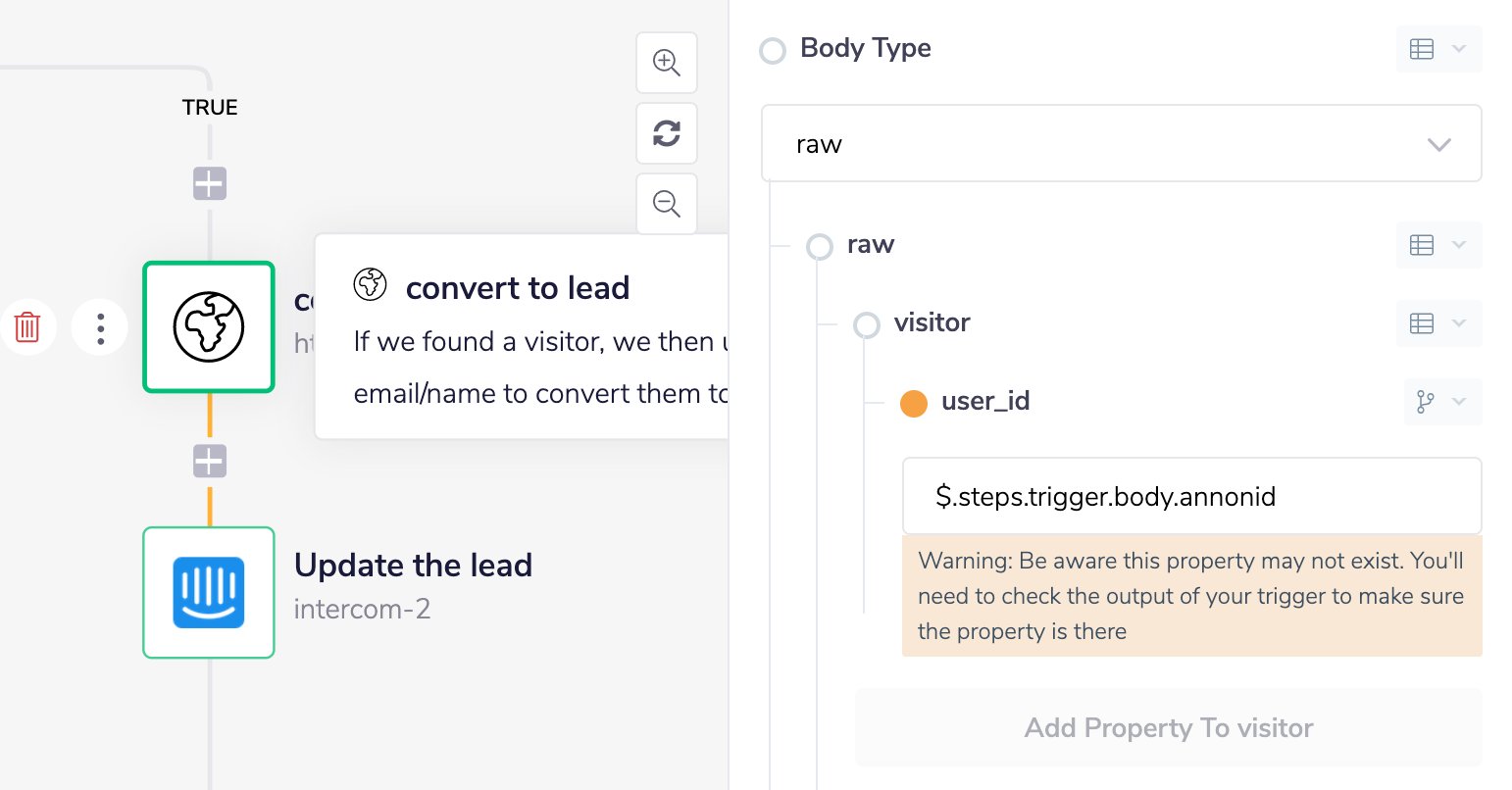
Task: Add step below TRUE branch label
Action: (x=210, y=183)
